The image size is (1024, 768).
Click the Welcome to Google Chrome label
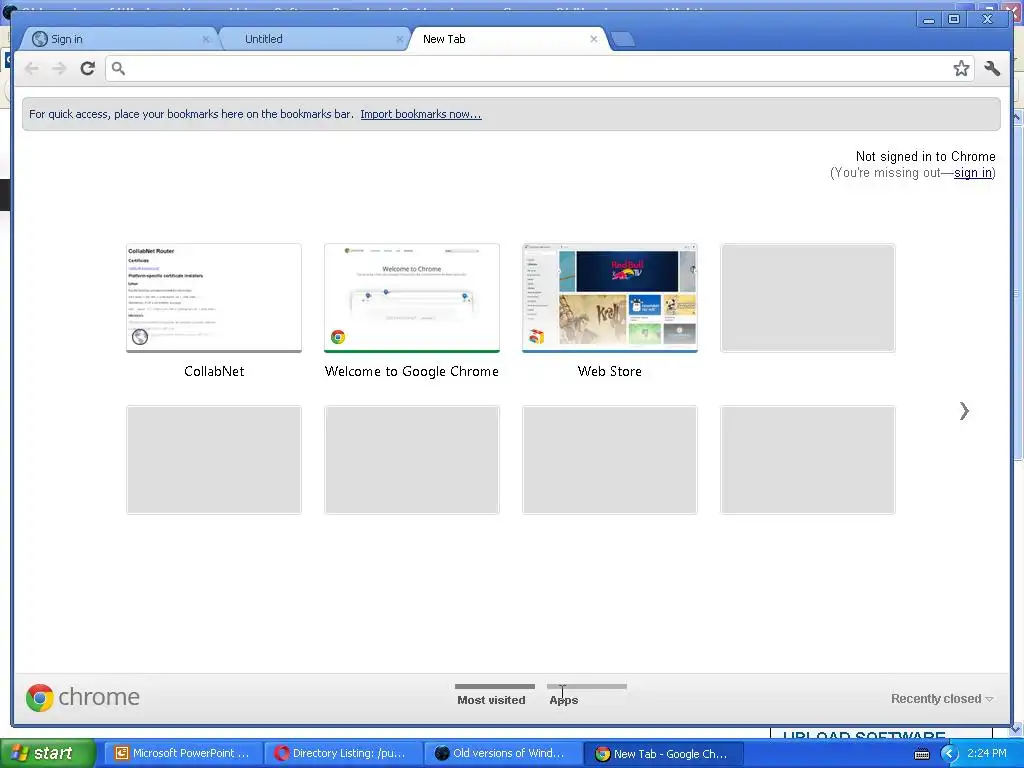tap(411, 372)
